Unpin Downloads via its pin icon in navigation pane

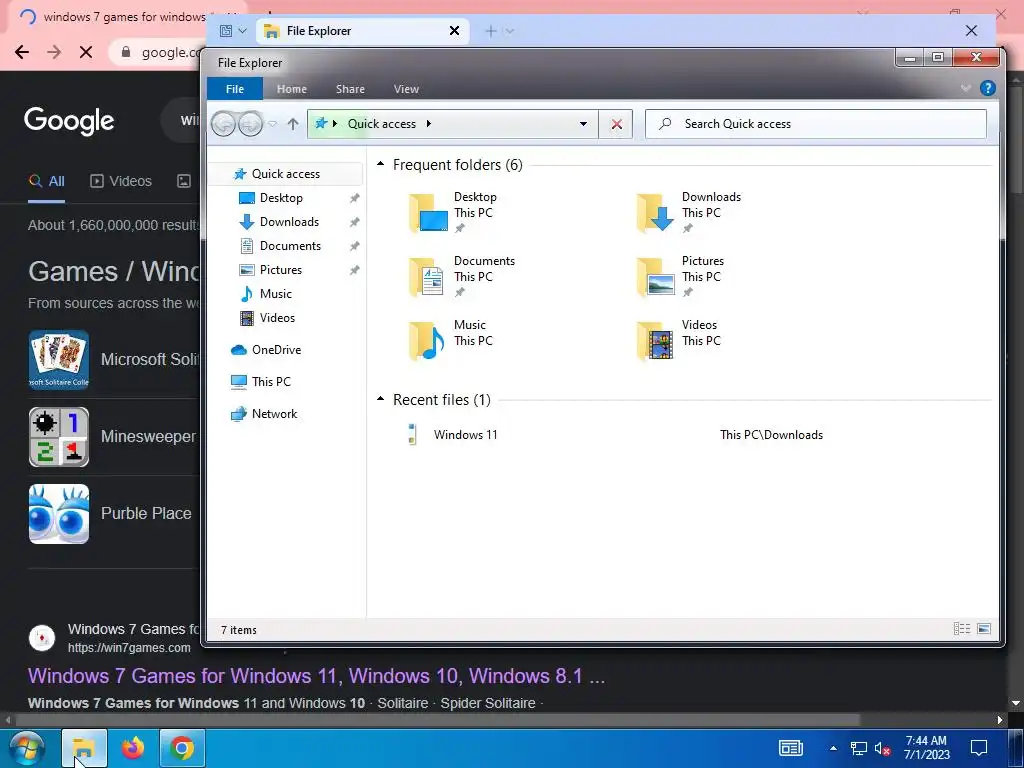pos(355,222)
